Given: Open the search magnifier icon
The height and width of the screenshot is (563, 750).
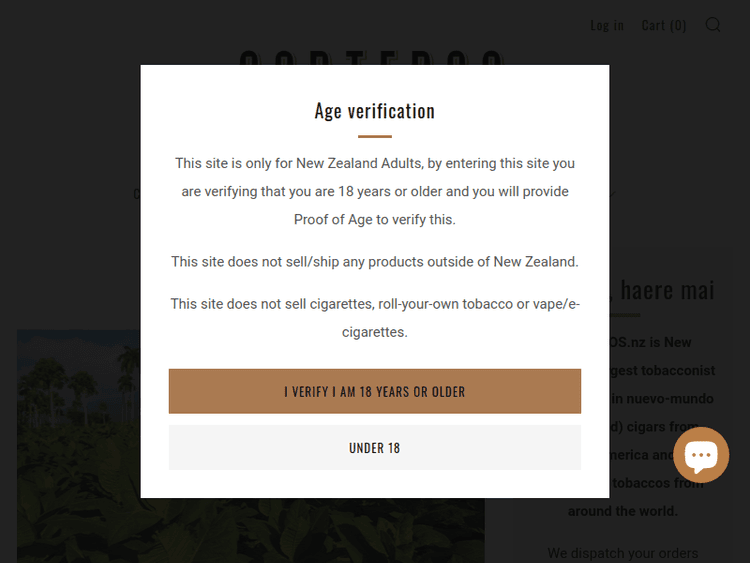Looking at the screenshot, I should (x=713, y=25).
